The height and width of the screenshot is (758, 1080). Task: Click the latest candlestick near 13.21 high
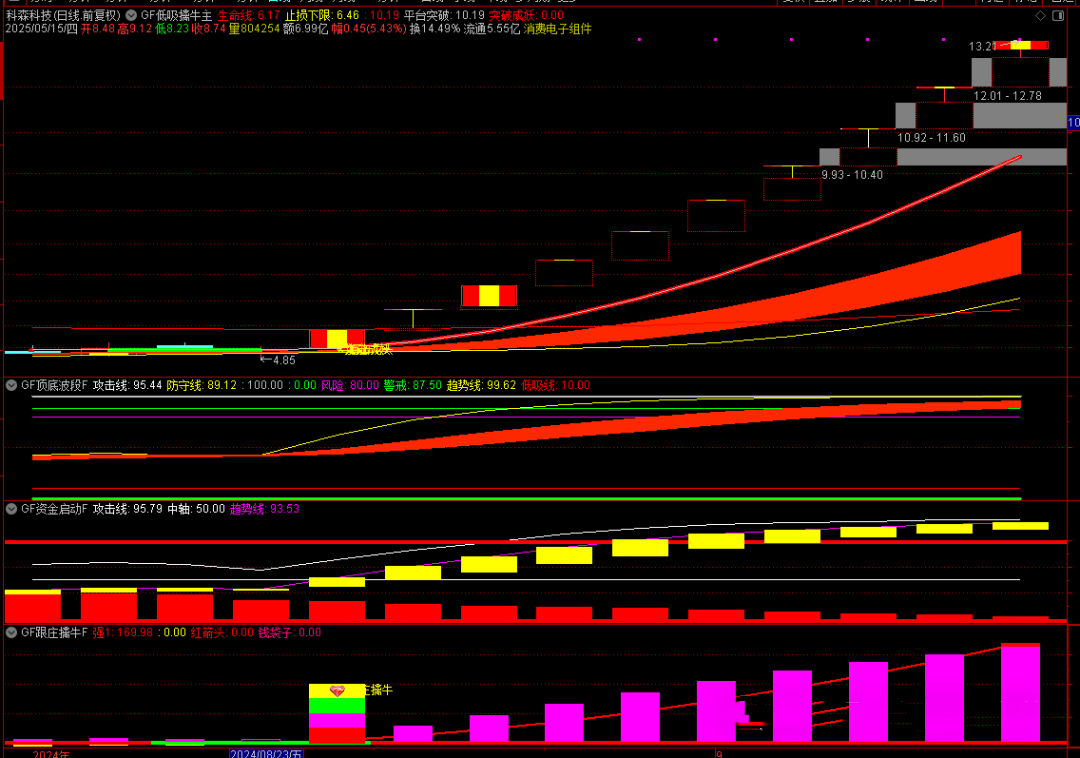pyautogui.click(x=1020, y=45)
